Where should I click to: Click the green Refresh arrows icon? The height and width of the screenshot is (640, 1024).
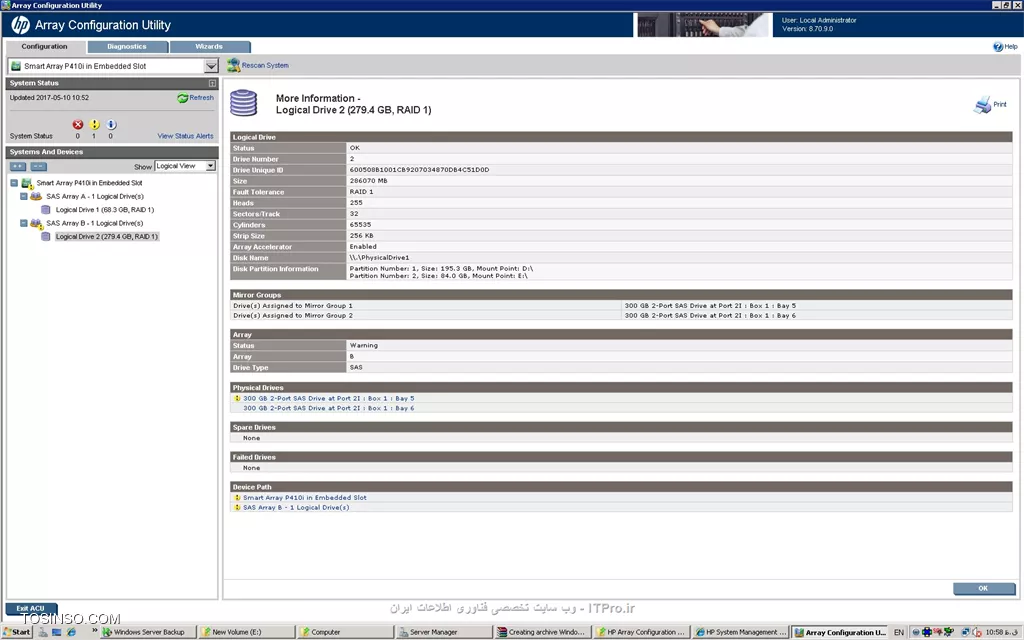[182, 98]
